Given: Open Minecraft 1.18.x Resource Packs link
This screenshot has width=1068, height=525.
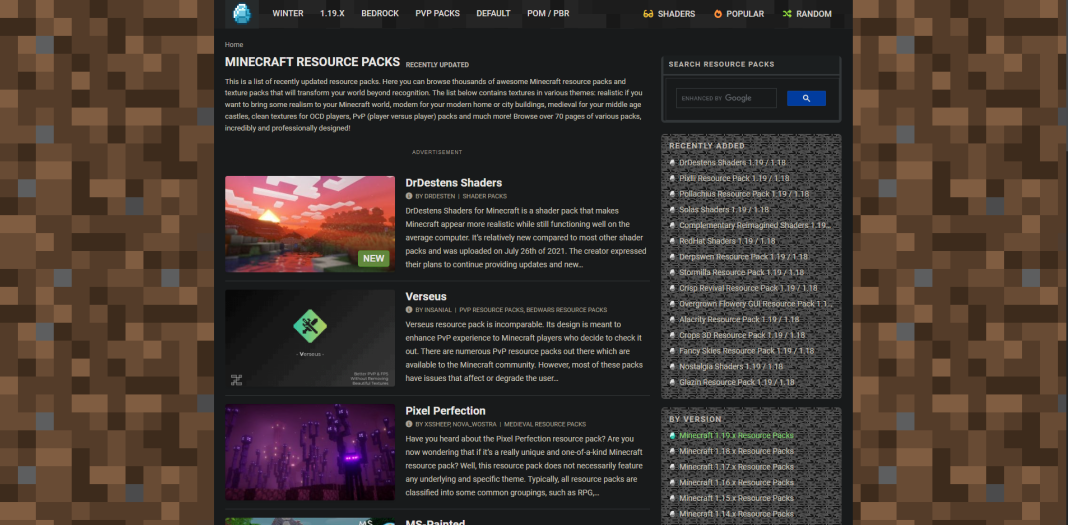Looking at the screenshot, I should [x=736, y=451].
